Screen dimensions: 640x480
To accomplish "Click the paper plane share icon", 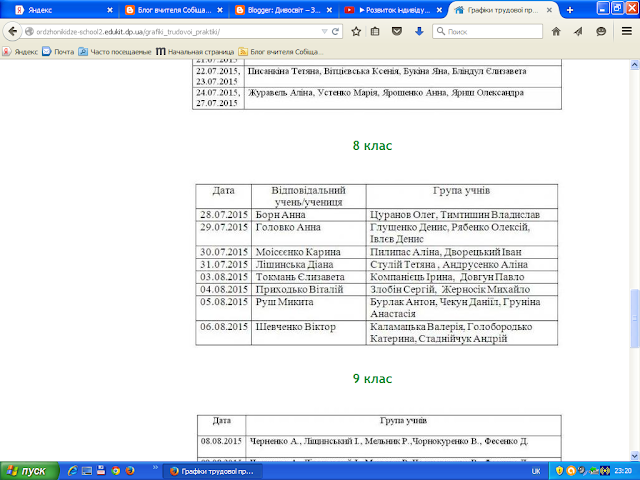I will pyautogui.click(x=578, y=31).
